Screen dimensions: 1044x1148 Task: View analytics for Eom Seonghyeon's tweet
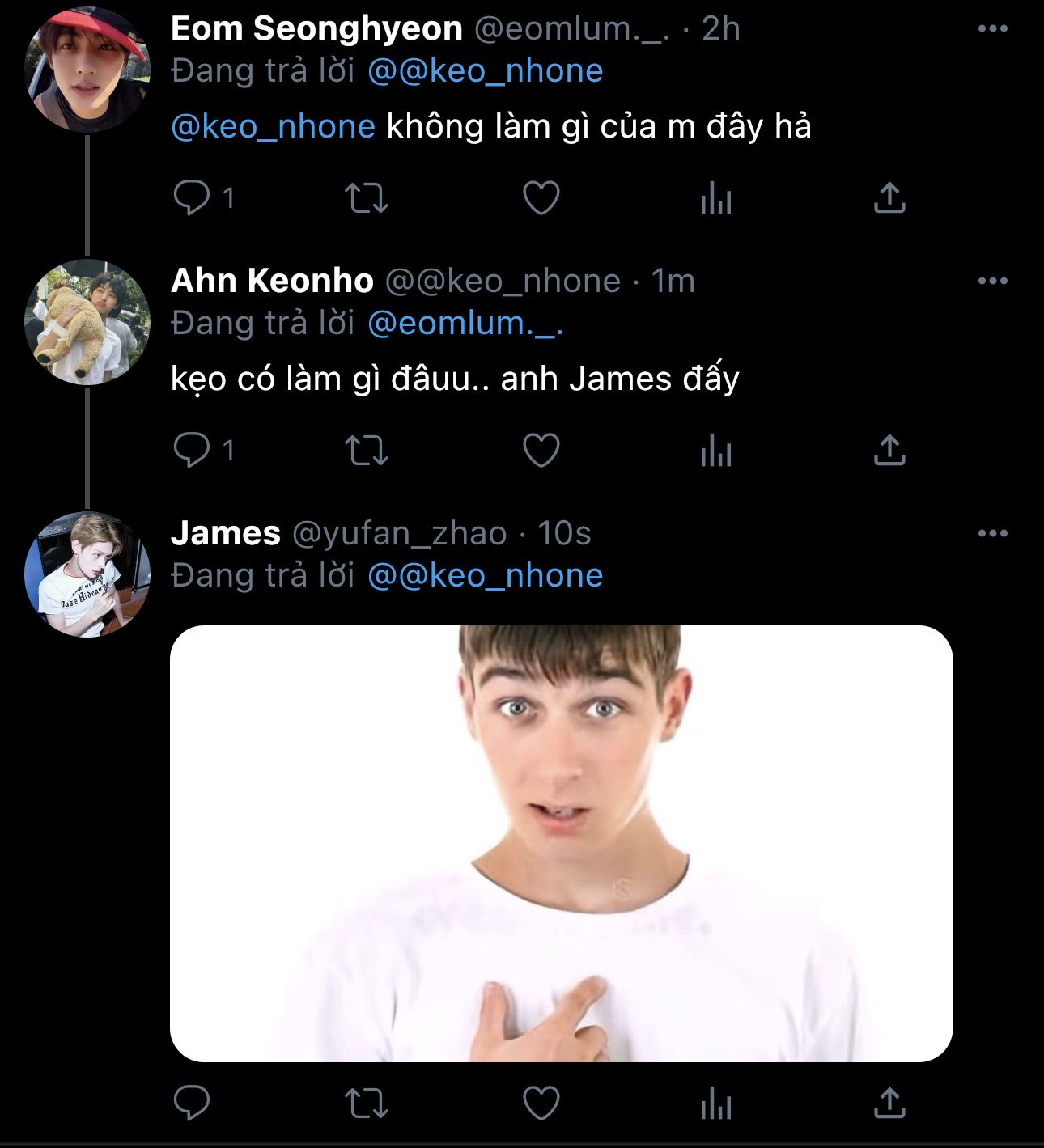coord(715,197)
